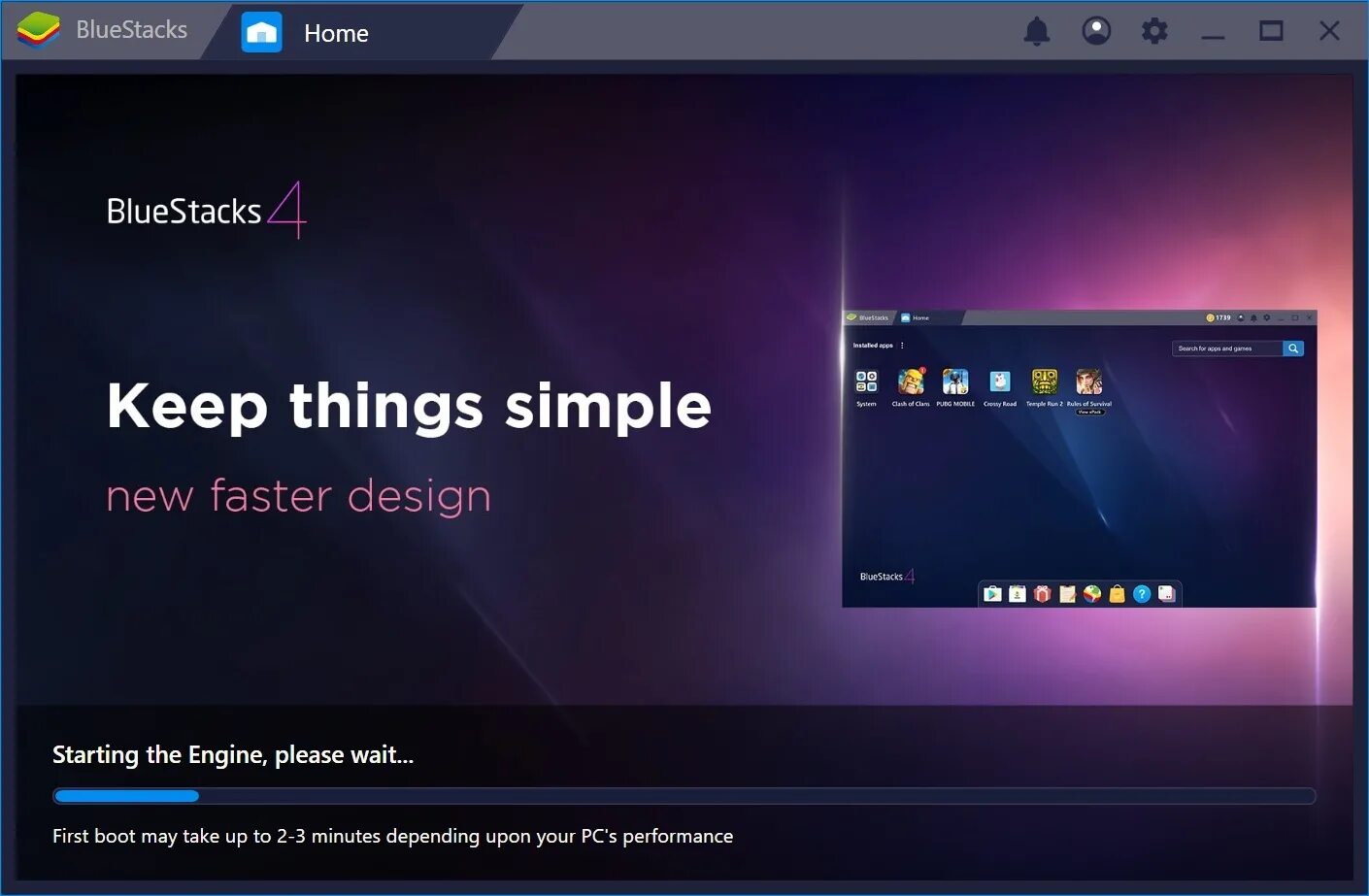Start Temple Run 2
This screenshot has width=1369, height=896.
point(1044,380)
